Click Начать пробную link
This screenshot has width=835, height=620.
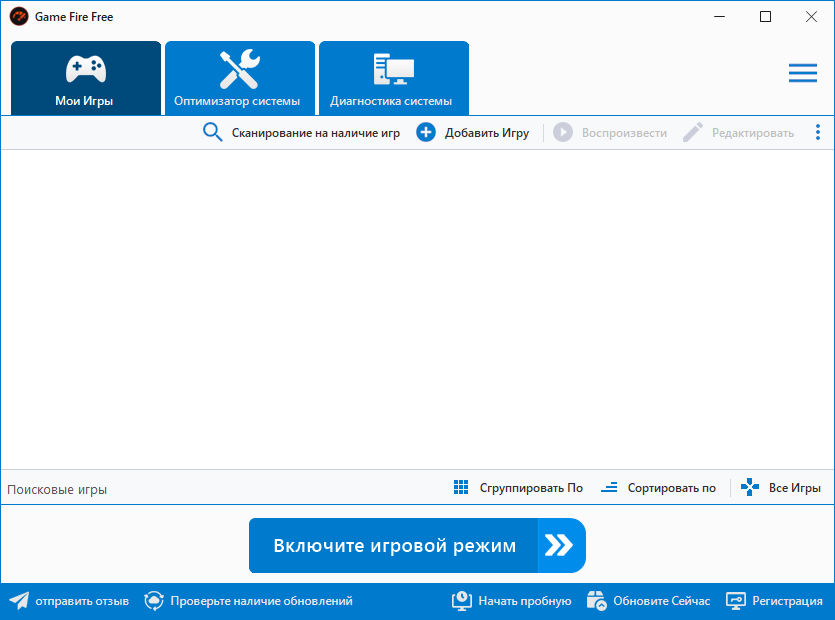(x=525, y=601)
